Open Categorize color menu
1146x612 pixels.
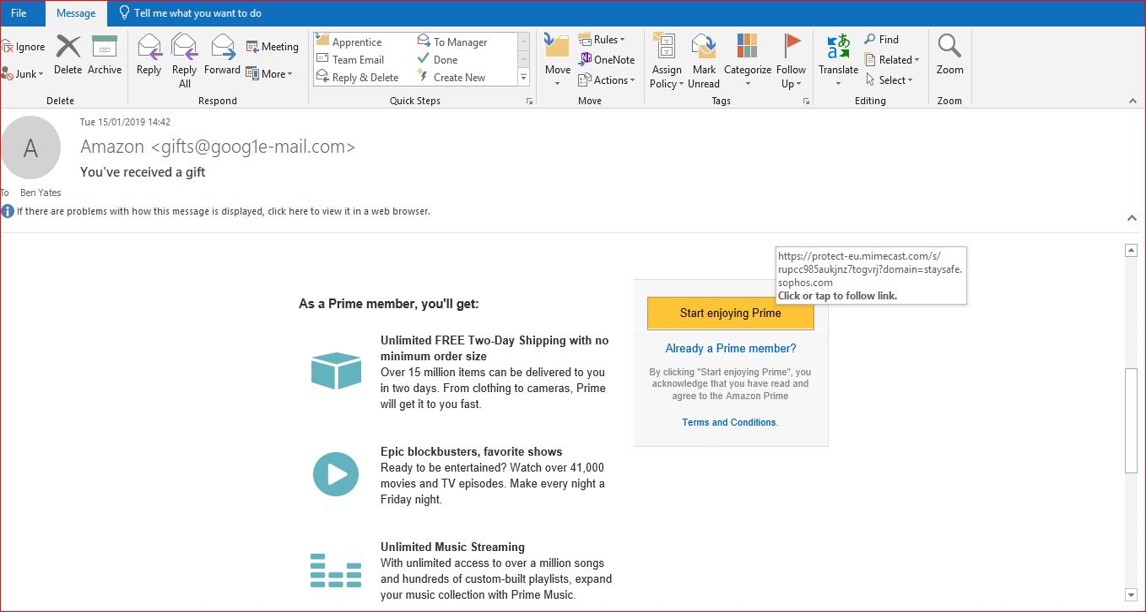click(x=747, y=61)
